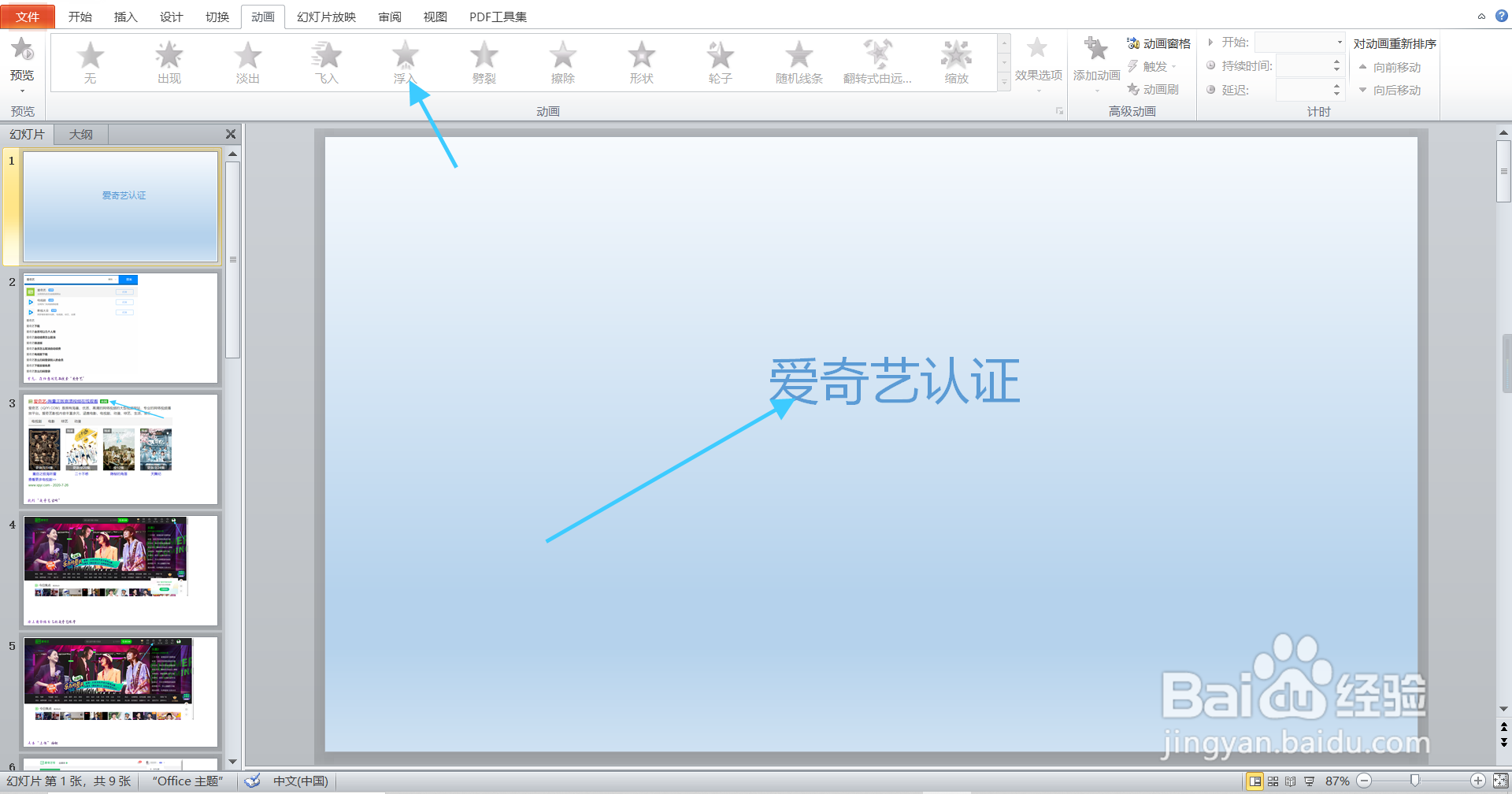The height and width of the screenshot is (794, 1512).
Task: Click the 87% zoom level
Action: [x=1337, y=781]
